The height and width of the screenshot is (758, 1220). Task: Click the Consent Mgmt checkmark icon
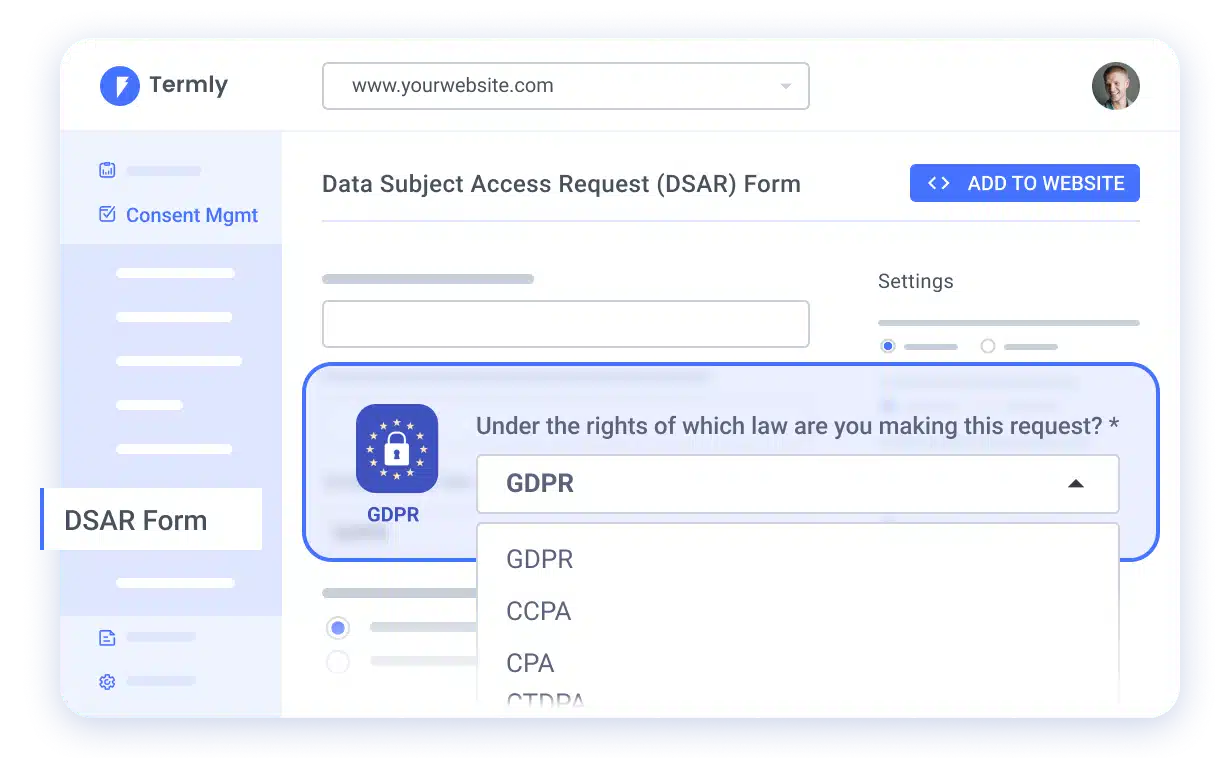107,214
